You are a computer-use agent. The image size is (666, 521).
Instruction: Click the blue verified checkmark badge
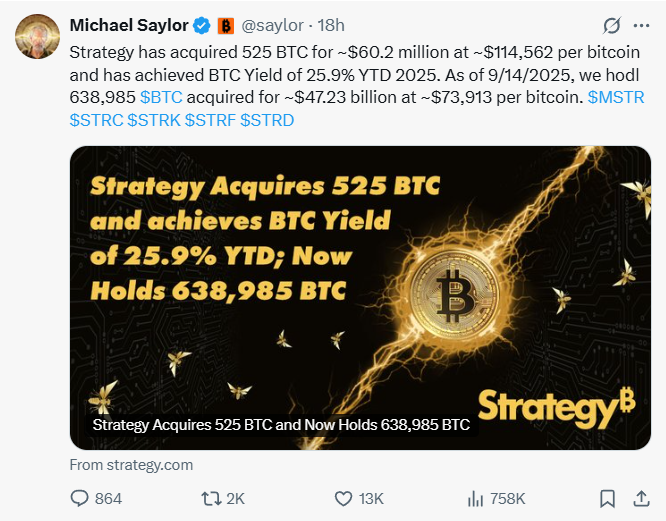pyautogui.click(x=202, y=25)
